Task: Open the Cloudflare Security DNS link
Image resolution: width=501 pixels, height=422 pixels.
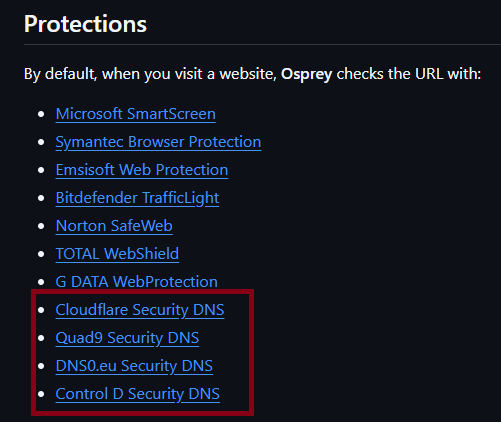Action: coord(140,310)
